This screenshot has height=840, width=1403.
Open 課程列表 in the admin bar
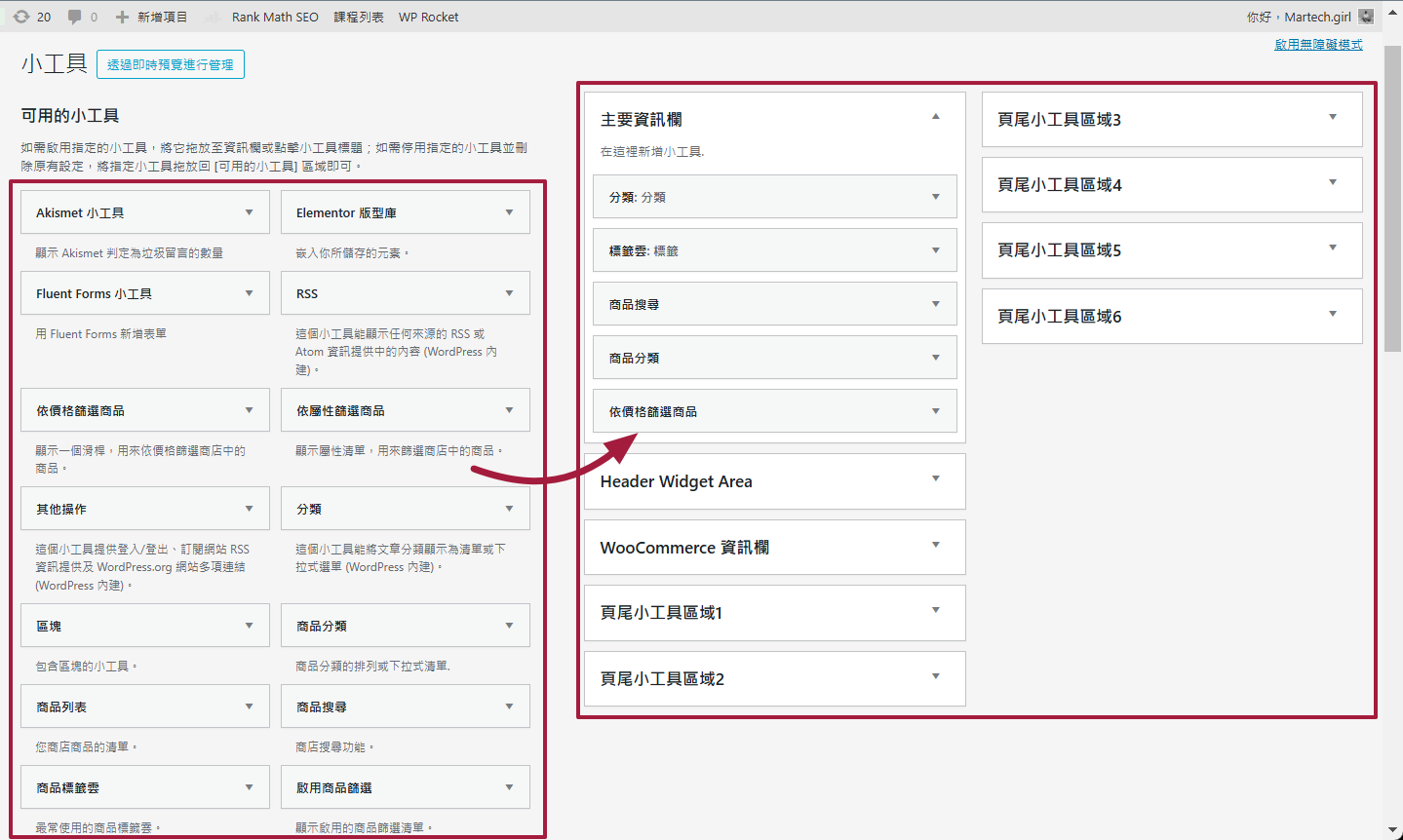pyautogui.click(x=358, y=17)
